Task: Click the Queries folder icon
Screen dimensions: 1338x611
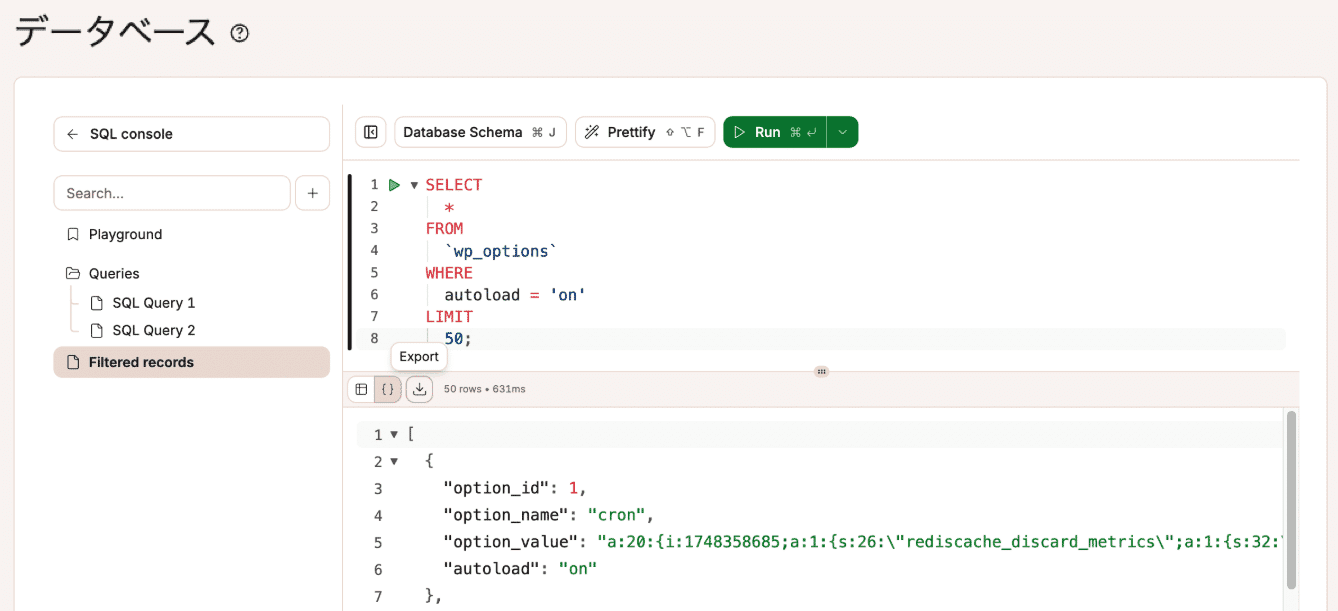Action: [x=72, y=273]
